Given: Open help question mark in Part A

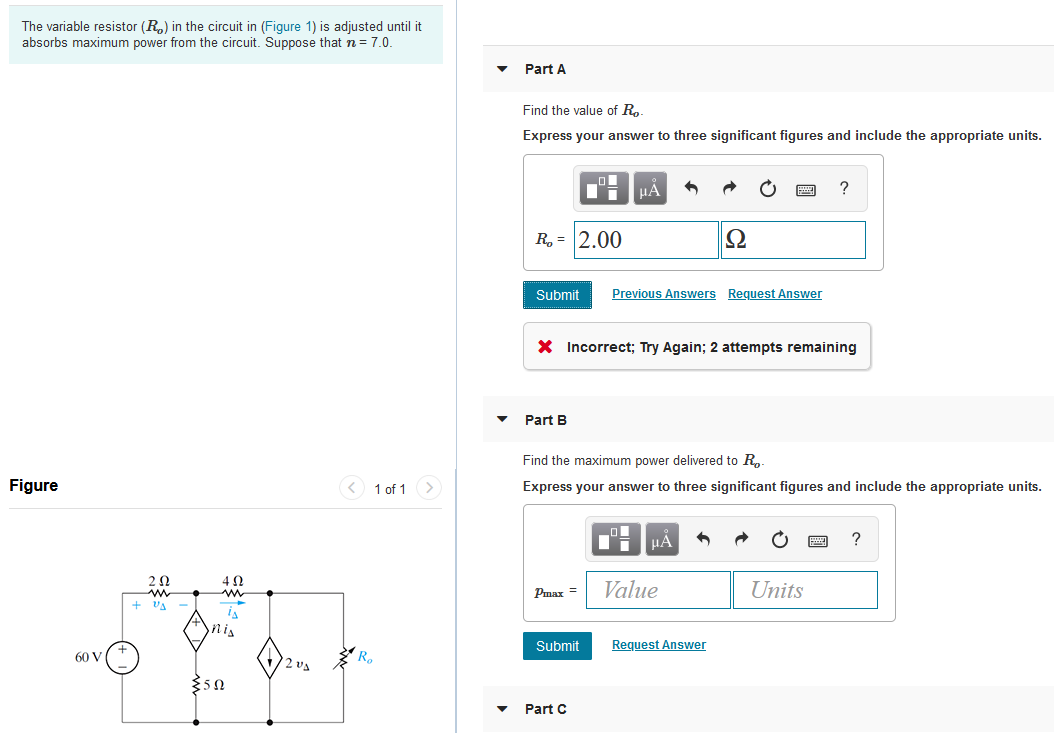Looking at the screenshot, I should coord(845,187).
